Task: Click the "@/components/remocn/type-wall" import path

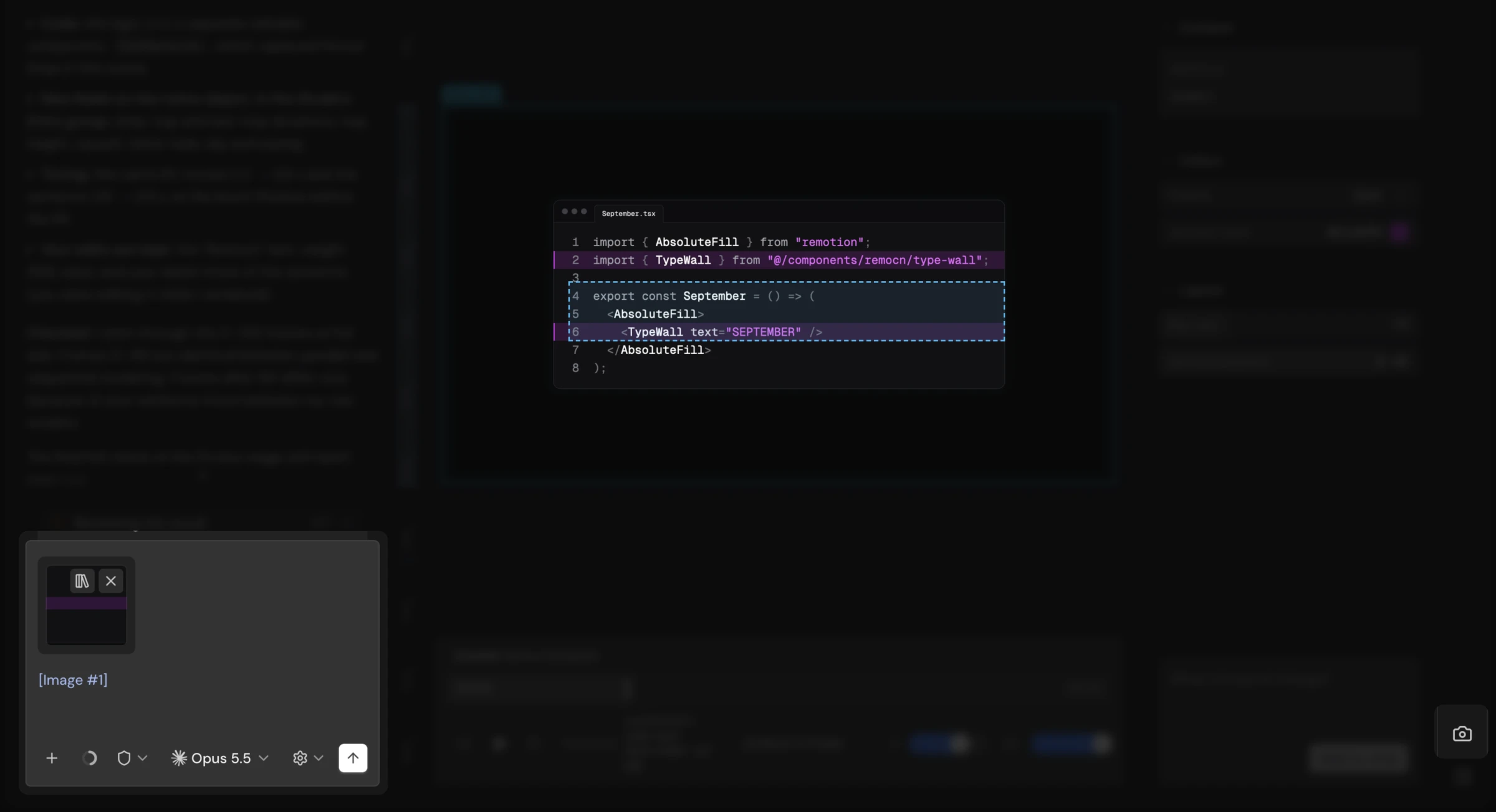Action: 875,260
